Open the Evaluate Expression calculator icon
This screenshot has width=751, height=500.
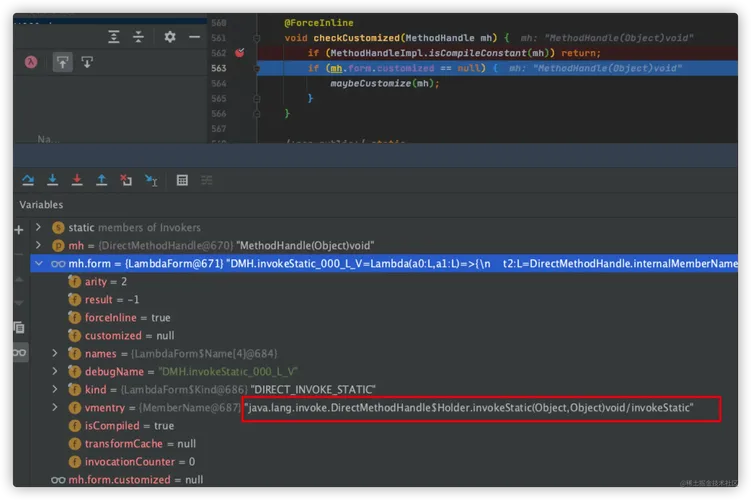point(182,180)
